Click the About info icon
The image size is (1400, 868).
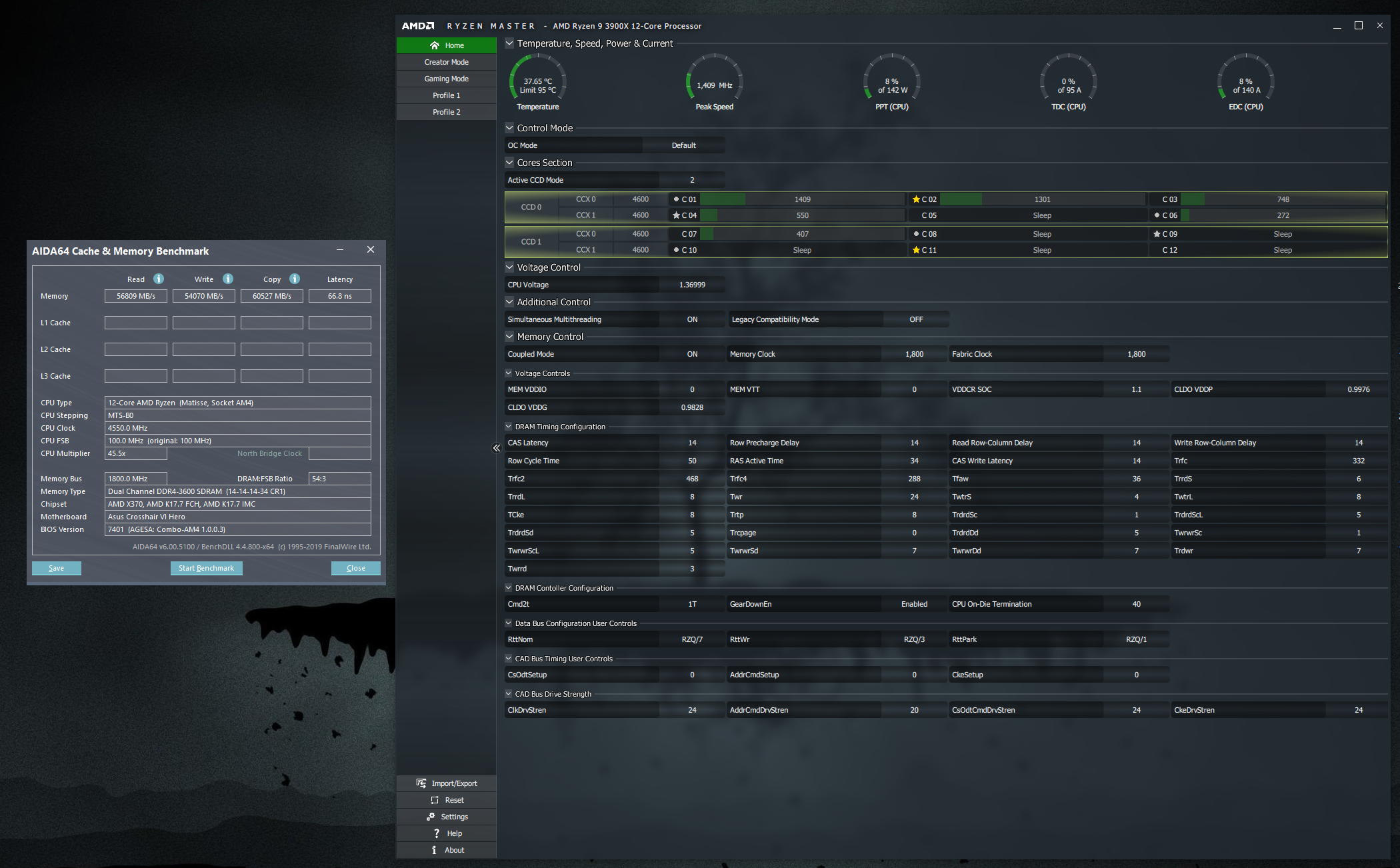pyautogui.click(x=434, y=850)
